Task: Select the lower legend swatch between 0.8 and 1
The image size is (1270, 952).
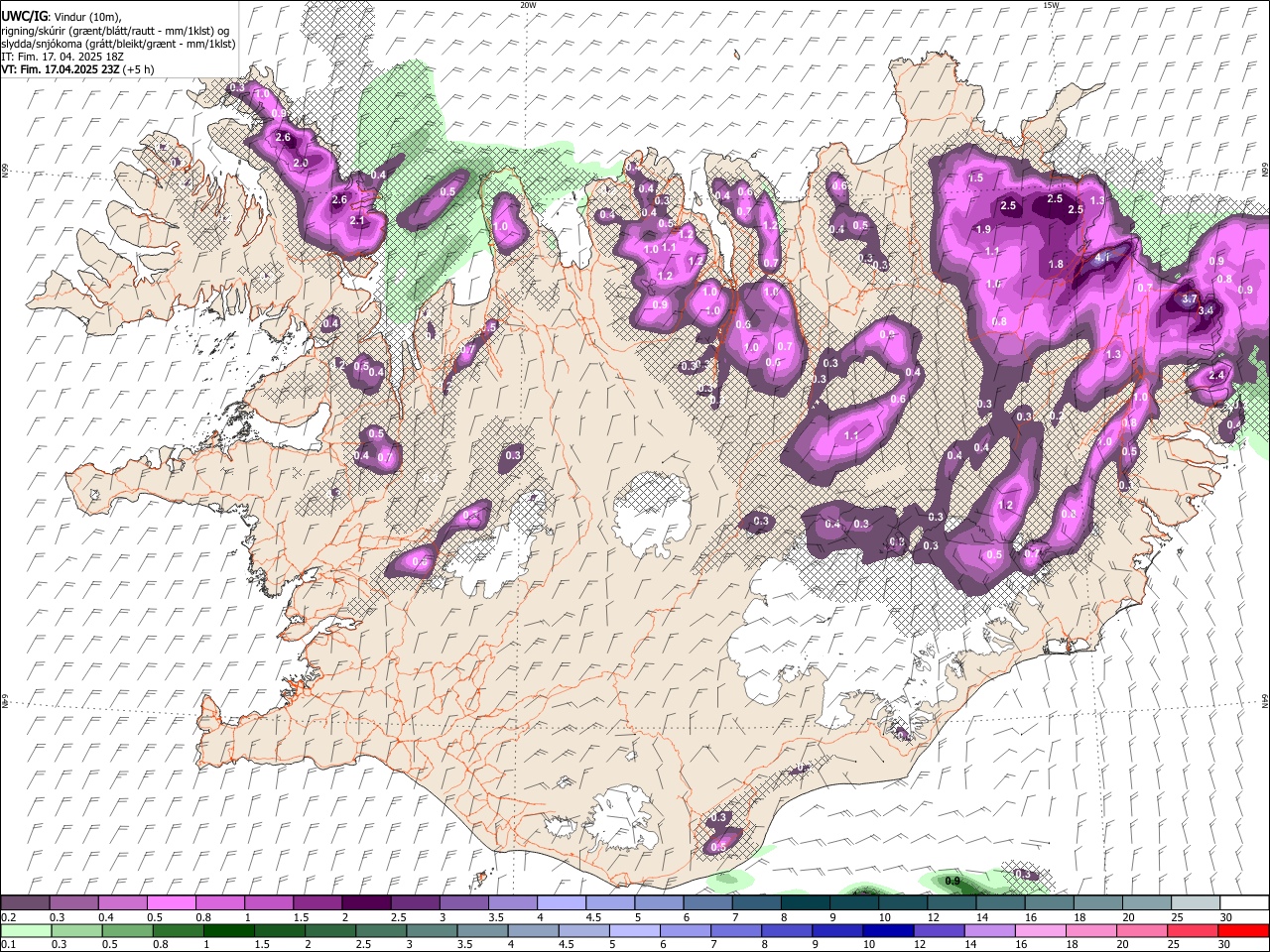Action: pos(178,930)
